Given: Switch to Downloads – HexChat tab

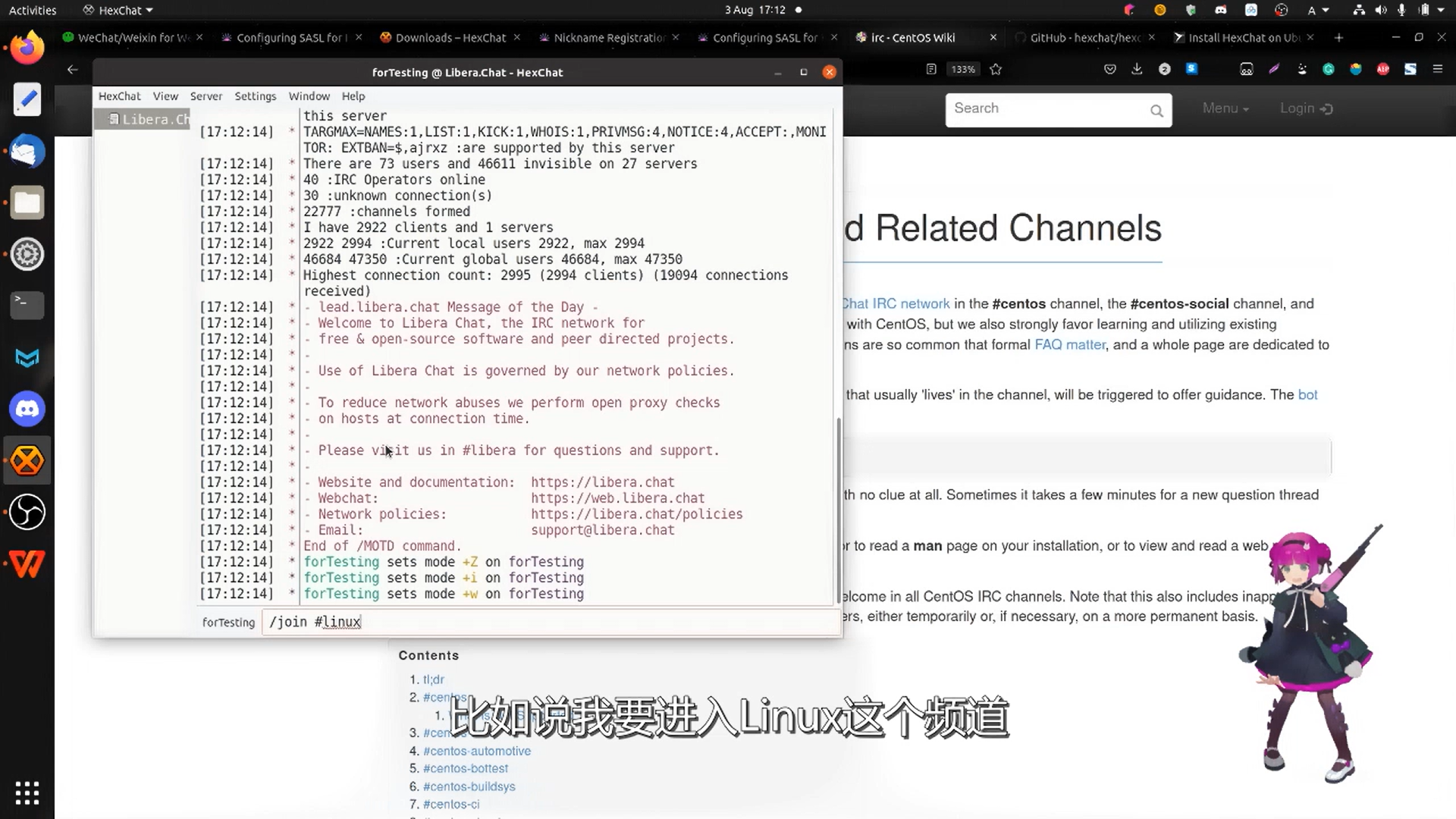Looking at the screenshot, I should coord(450,37).
